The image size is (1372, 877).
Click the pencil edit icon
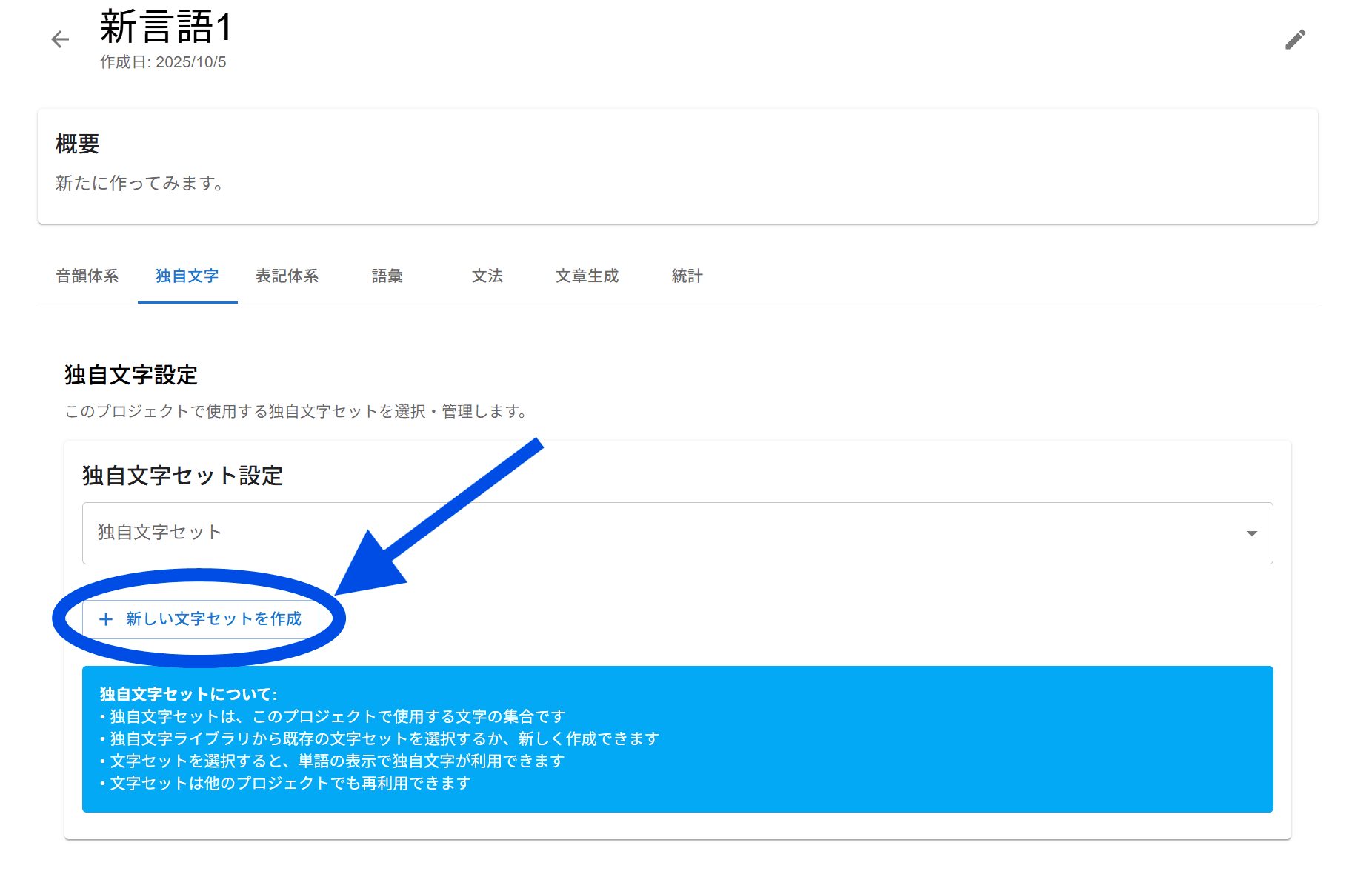(1295, 39)
